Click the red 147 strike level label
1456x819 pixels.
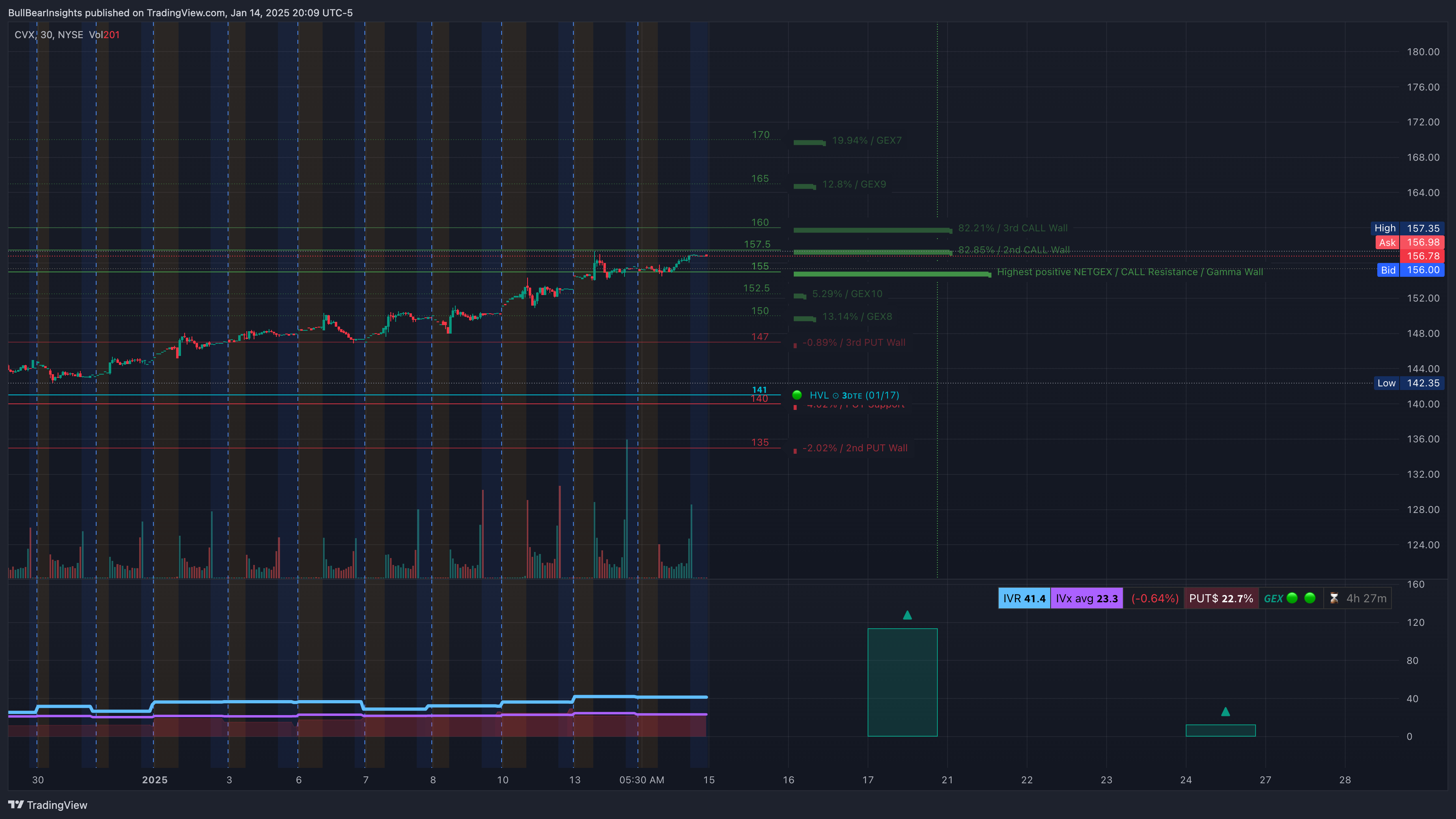coord(760,337)
